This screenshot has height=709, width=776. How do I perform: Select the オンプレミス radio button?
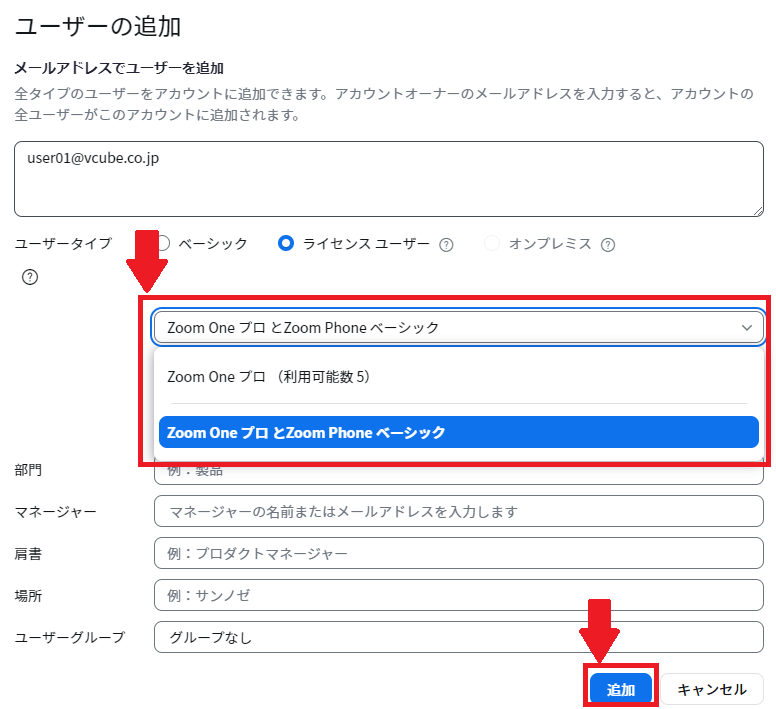[491, 243]
